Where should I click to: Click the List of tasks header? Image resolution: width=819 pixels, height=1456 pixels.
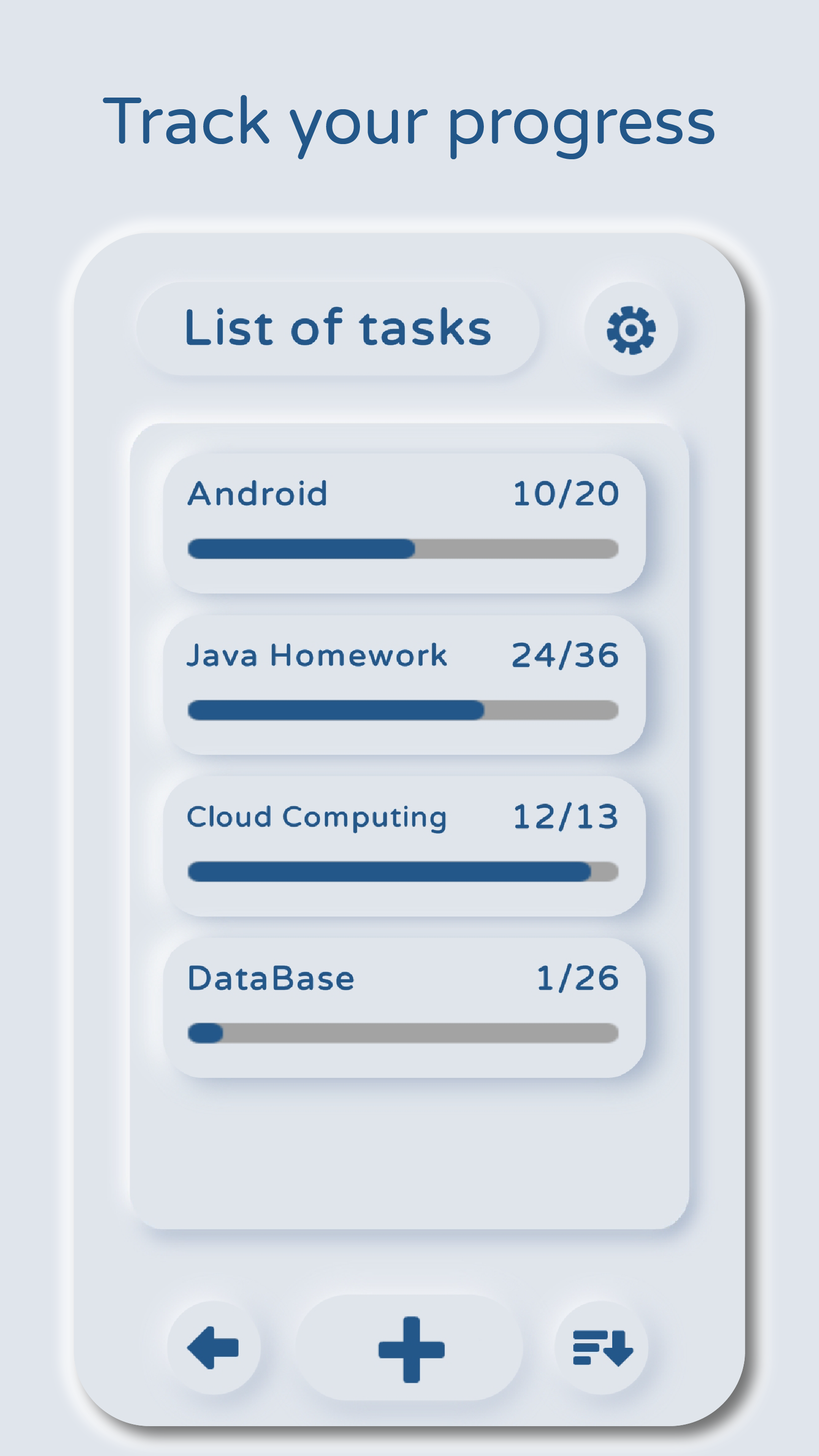337,329
